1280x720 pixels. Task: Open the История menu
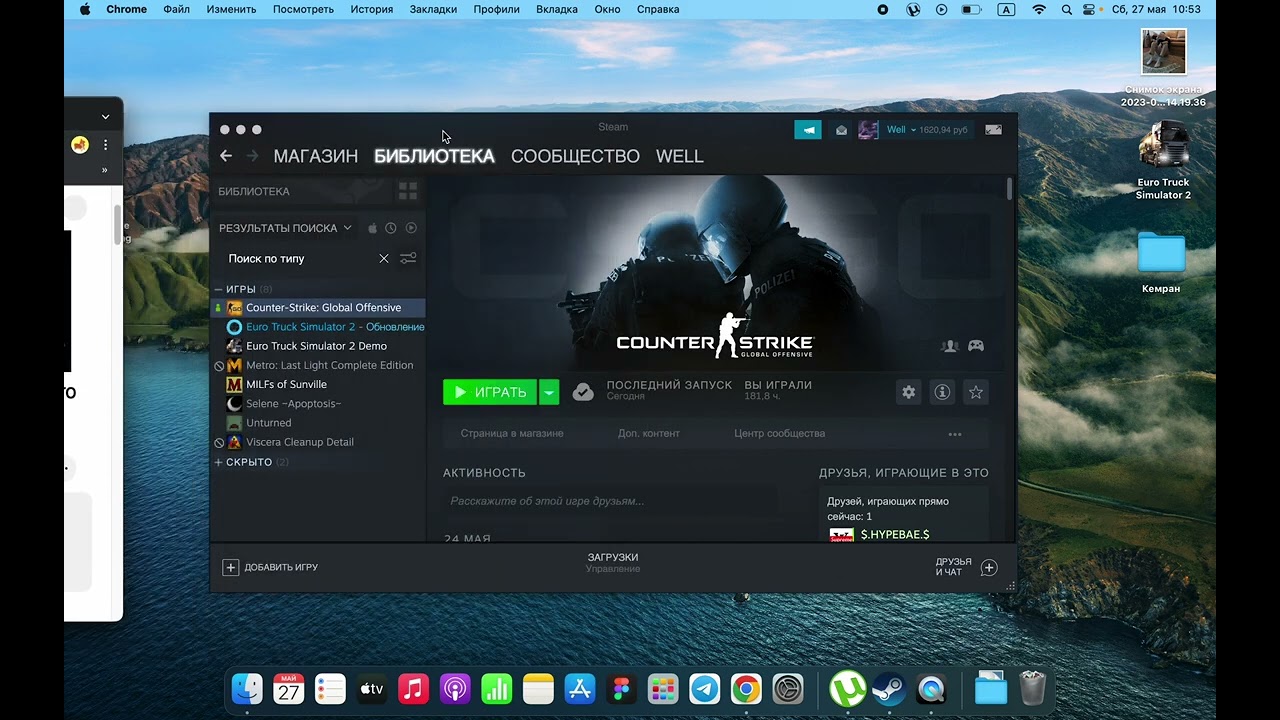(x=372, y=9)
